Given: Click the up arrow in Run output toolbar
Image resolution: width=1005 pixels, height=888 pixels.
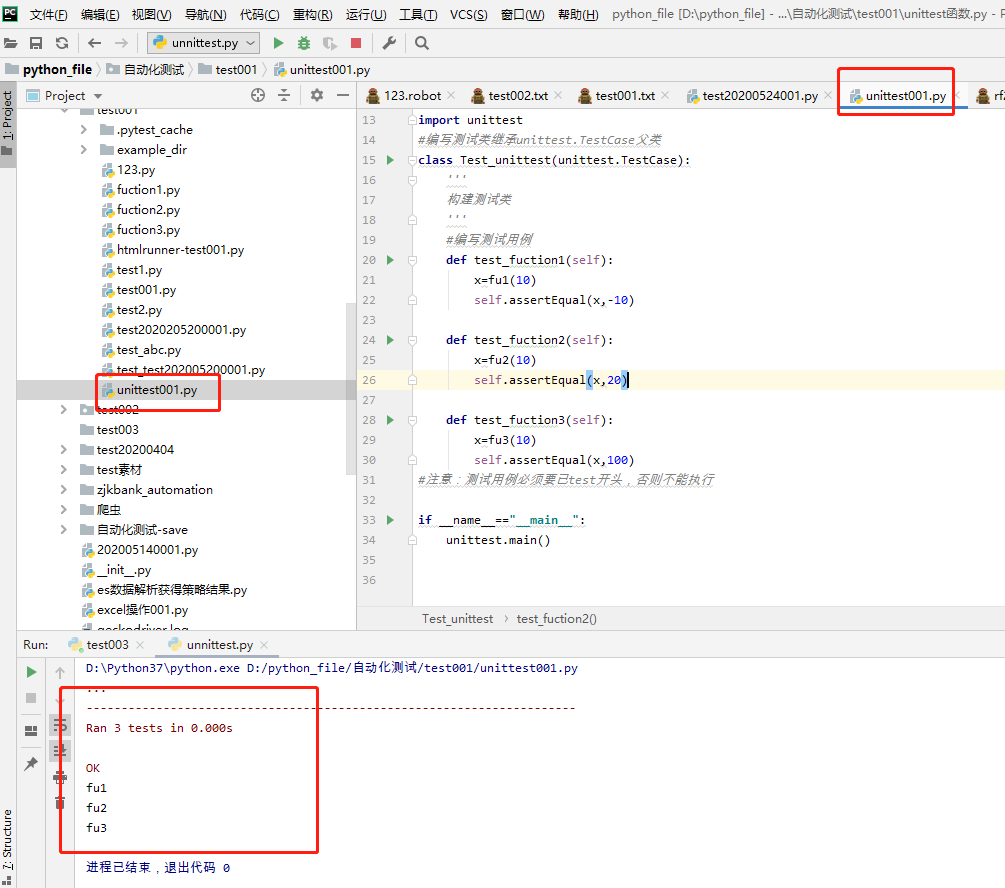Looking at the screenshot, I should click(x=60, y=673).
